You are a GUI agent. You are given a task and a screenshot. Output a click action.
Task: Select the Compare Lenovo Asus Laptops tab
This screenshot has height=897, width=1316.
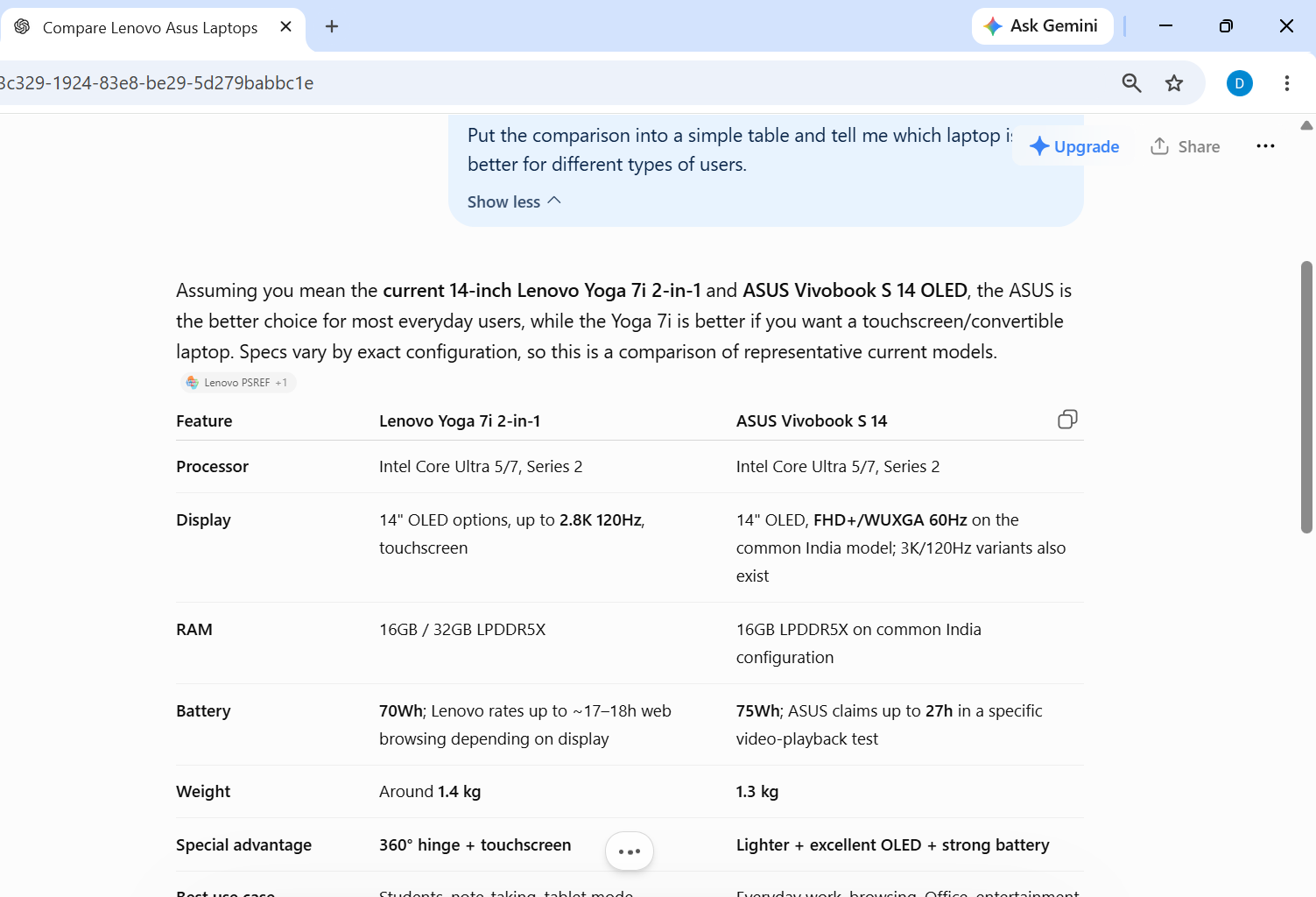click(x=152, y=27)
